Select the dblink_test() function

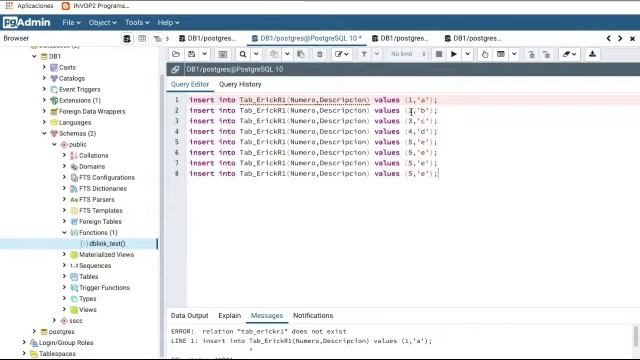107,244
